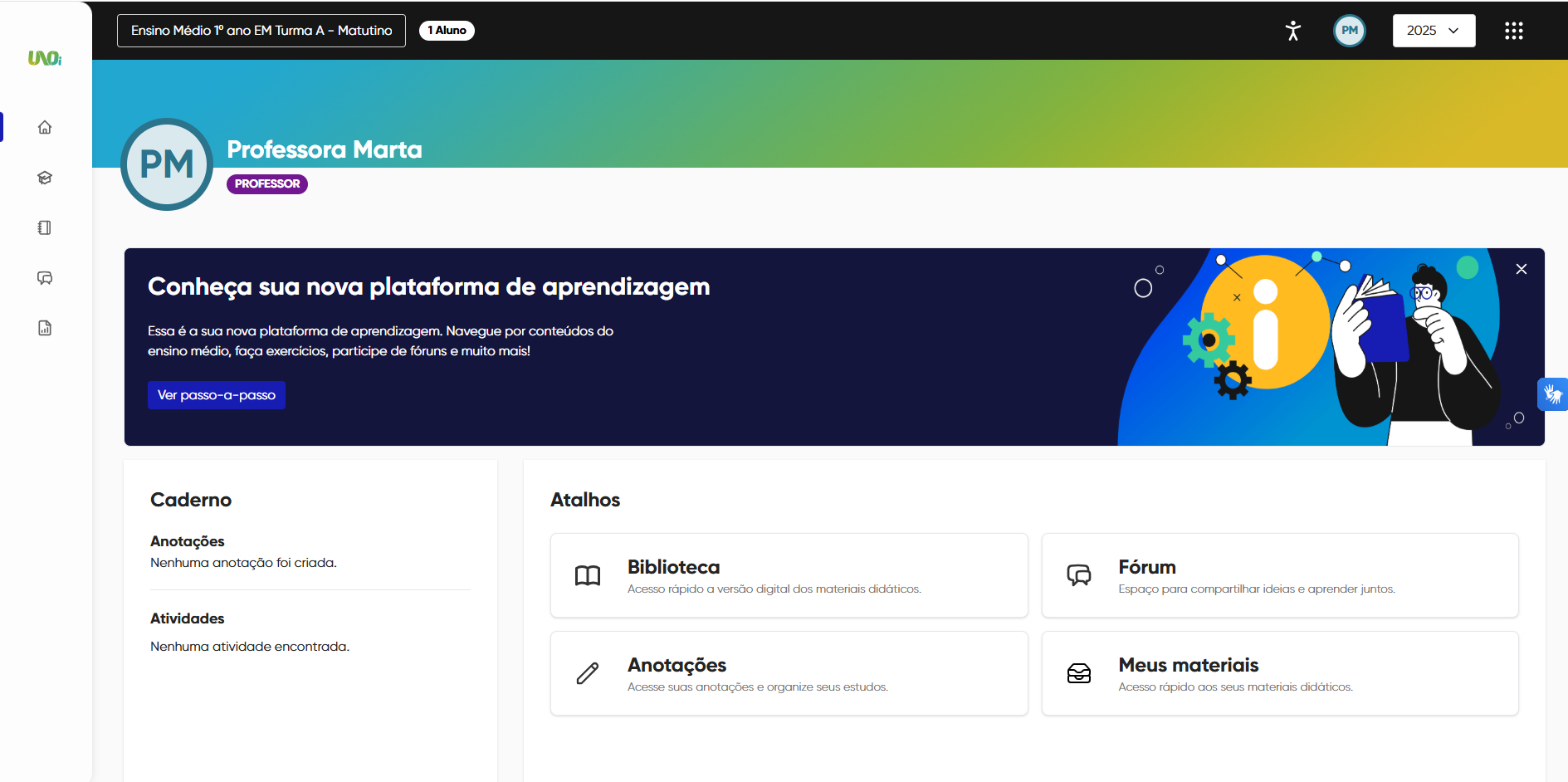
Task: Click the large PM profile picture
Action: 167,164
